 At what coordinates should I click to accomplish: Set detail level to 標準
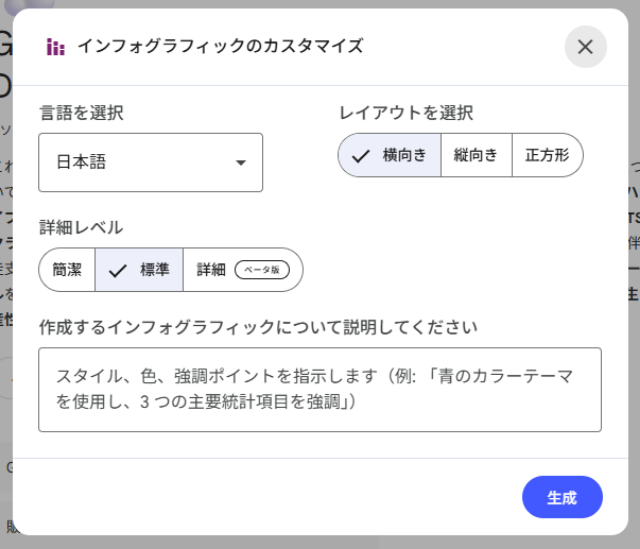(140, 270)
